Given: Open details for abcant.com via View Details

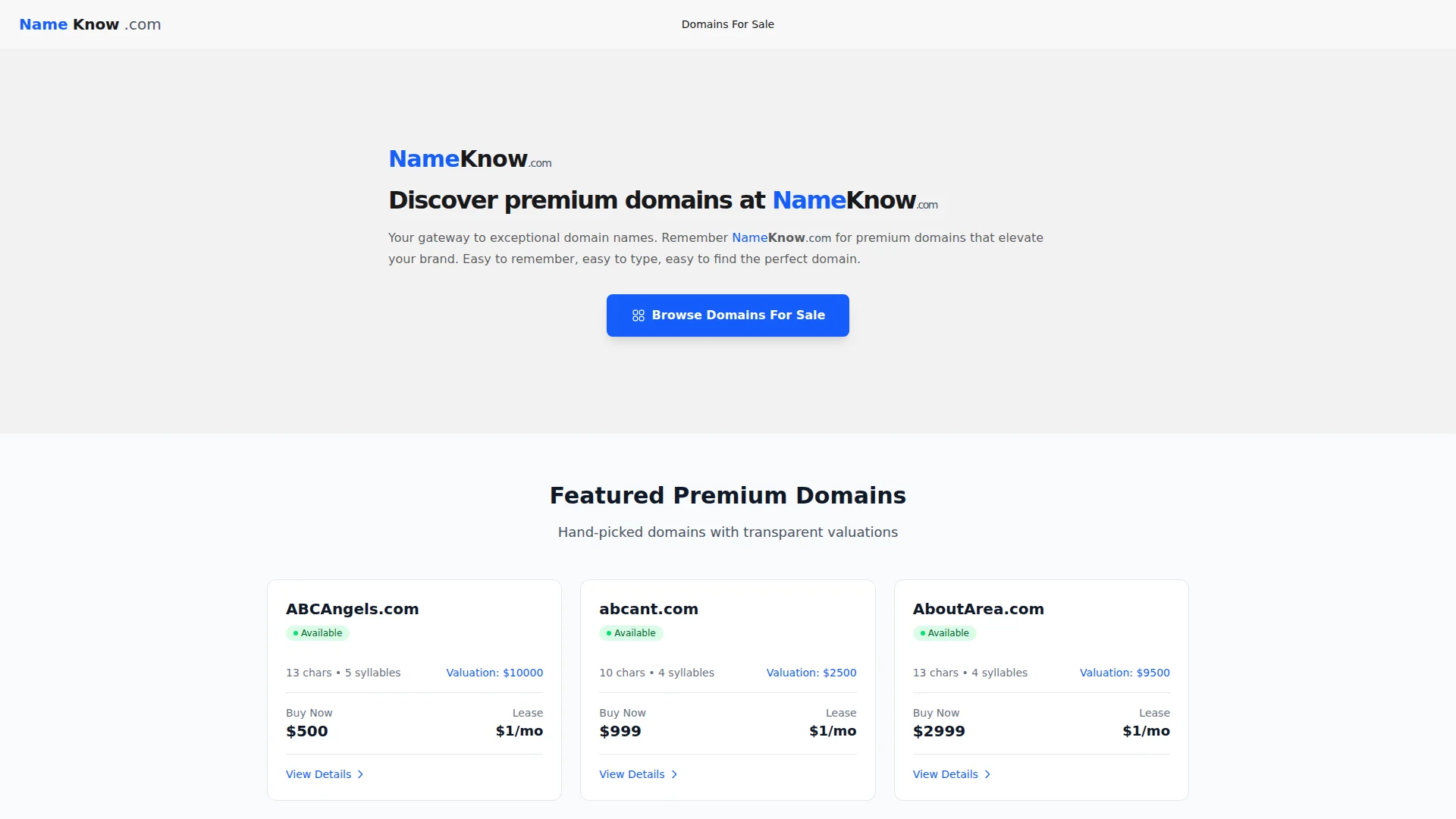Looking at the screenshot, I should pyautogui.click(x=632, y=774).
